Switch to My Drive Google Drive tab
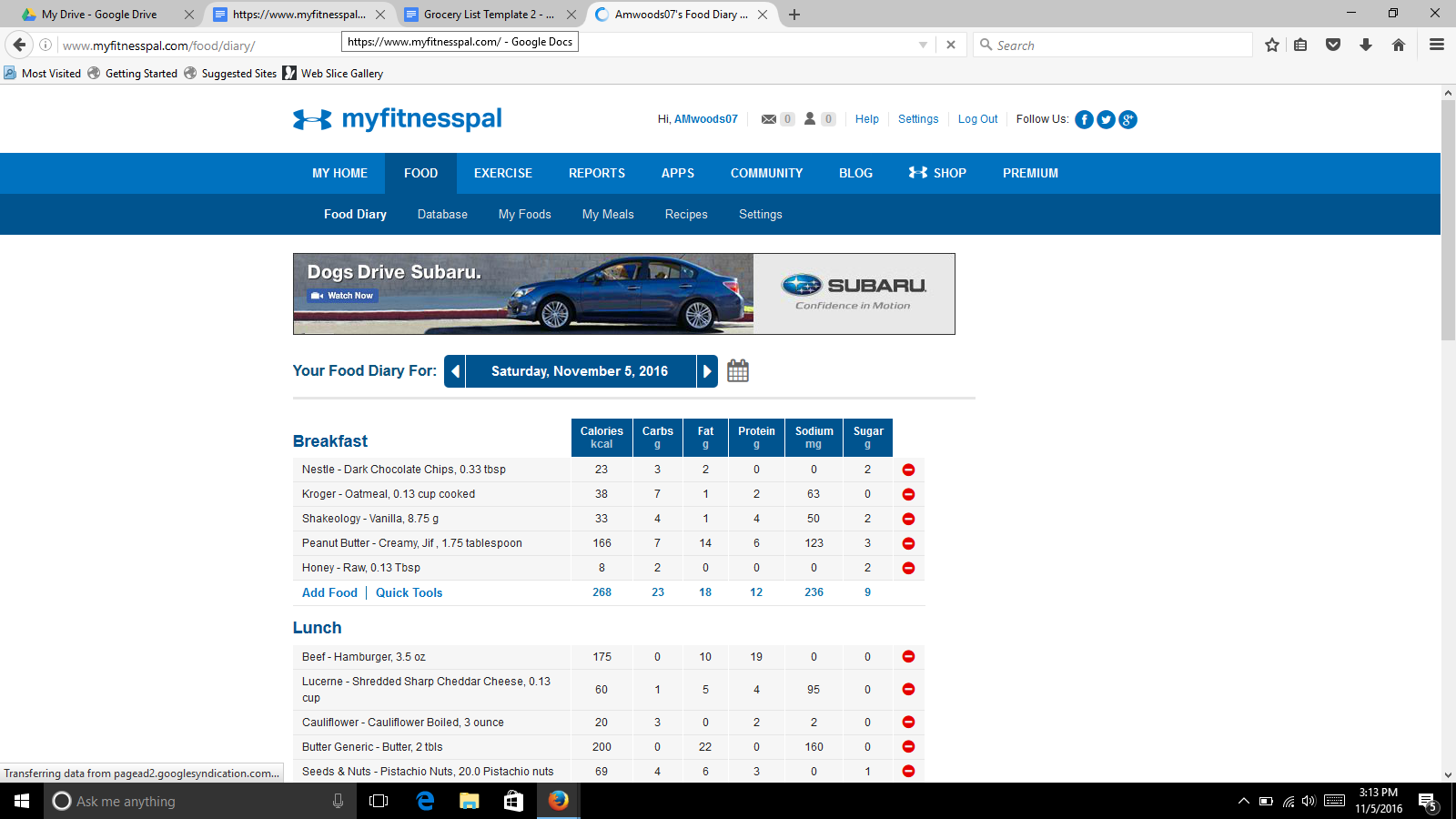This screenshot has height=819, width=1456. coord(107,15)
